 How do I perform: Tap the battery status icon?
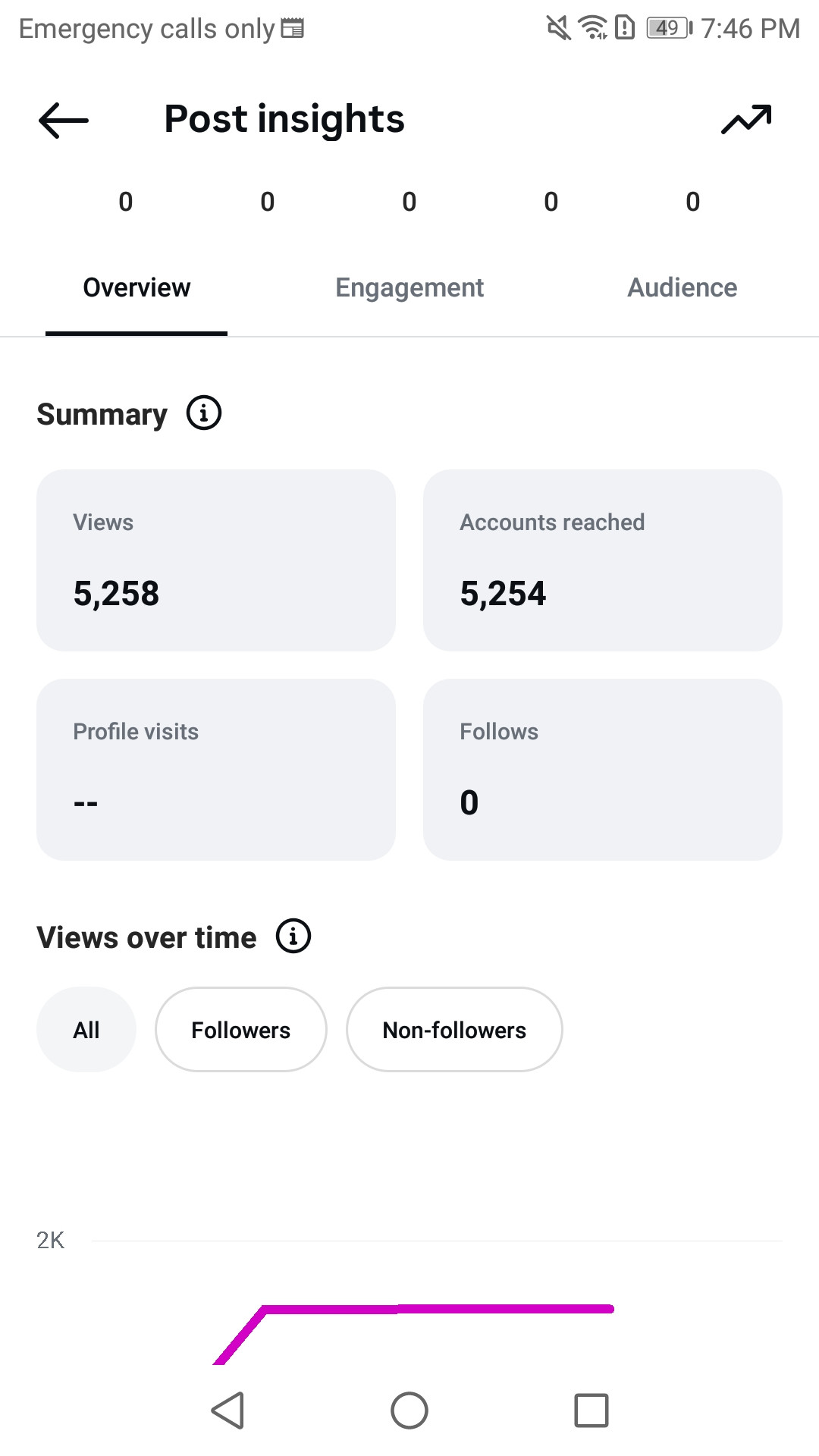tap(670, 28)
